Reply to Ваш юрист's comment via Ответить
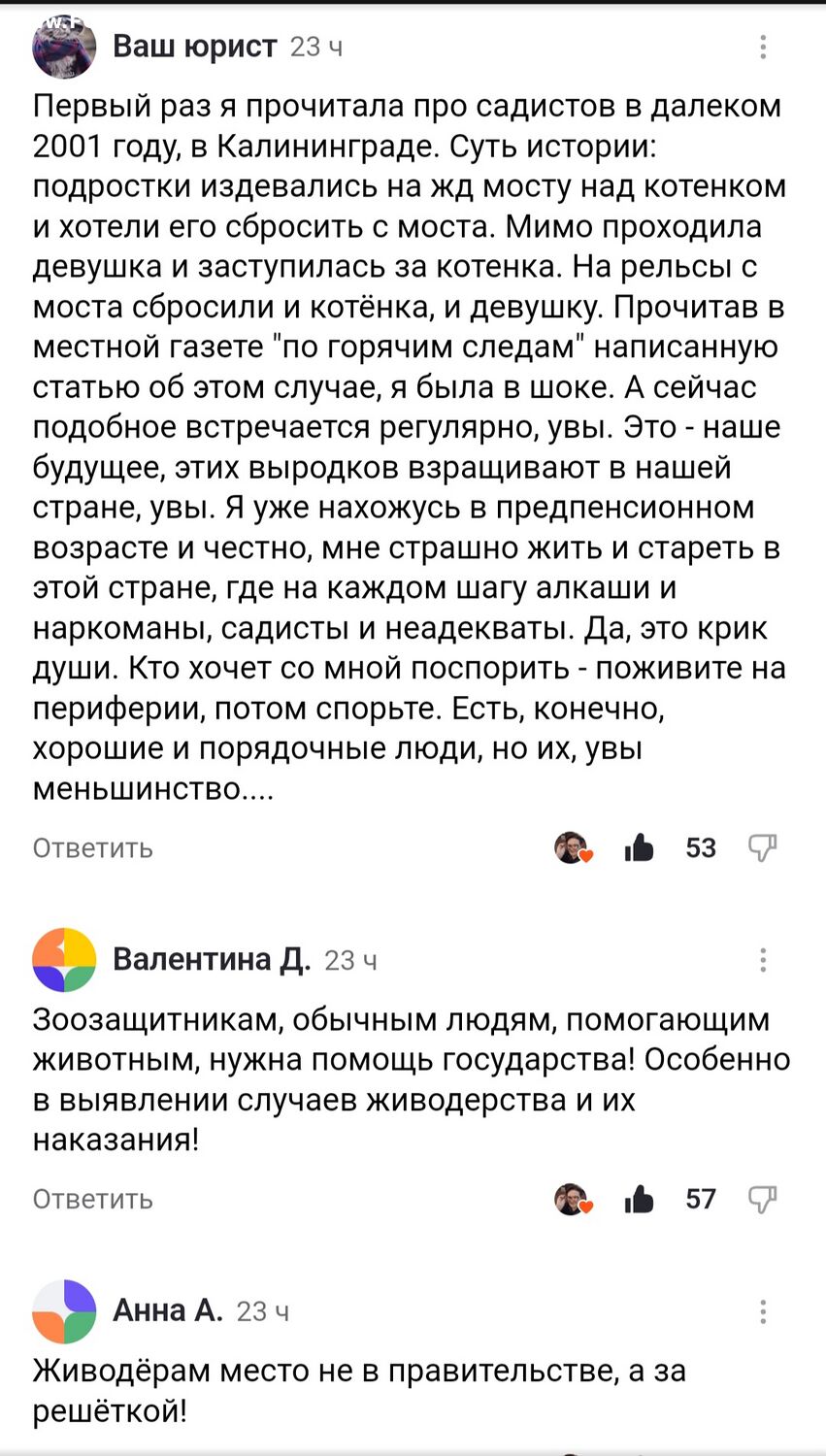Image resolution: width=826 pixels, height=1456 pixels. [93, 848]
